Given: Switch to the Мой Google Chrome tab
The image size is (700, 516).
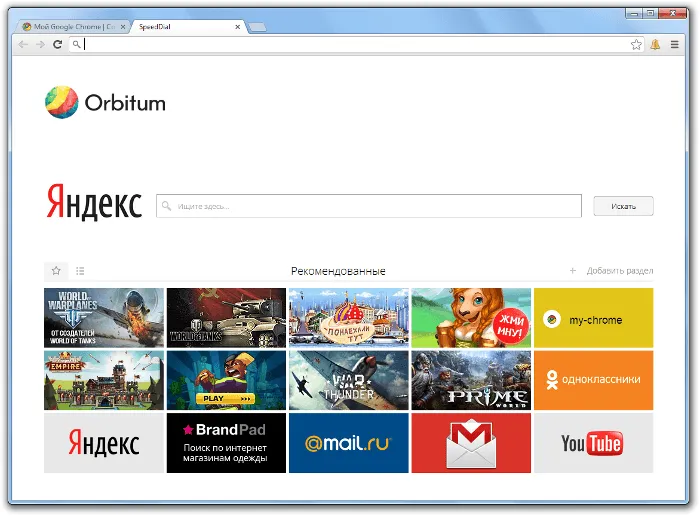Looking at the screenshot, I should coord(74,27).
